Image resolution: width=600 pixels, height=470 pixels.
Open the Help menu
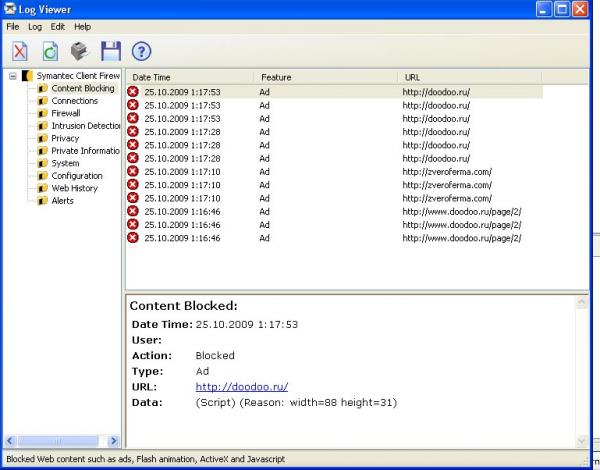click(82, 27)
